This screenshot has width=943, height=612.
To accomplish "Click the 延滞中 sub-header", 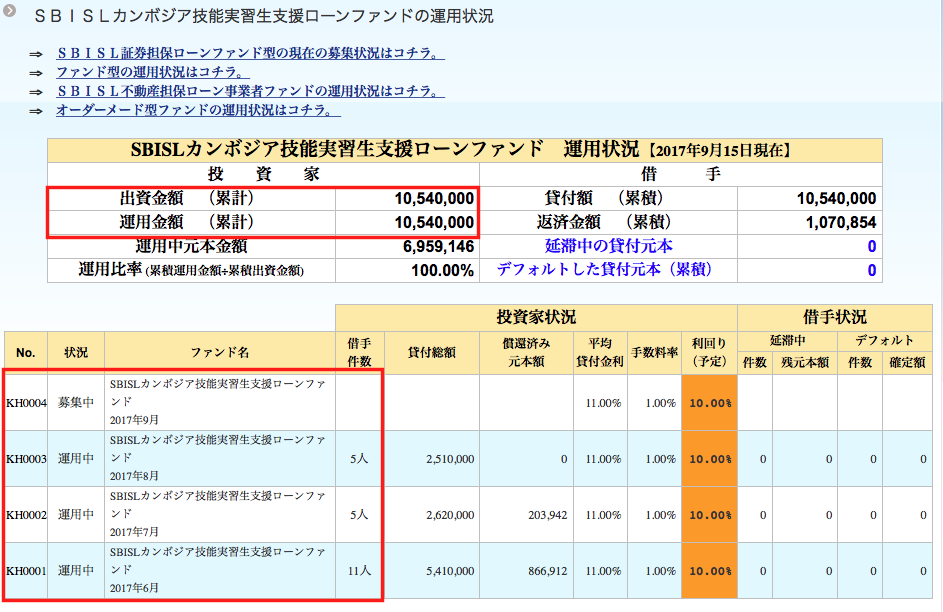I will 787,341.
